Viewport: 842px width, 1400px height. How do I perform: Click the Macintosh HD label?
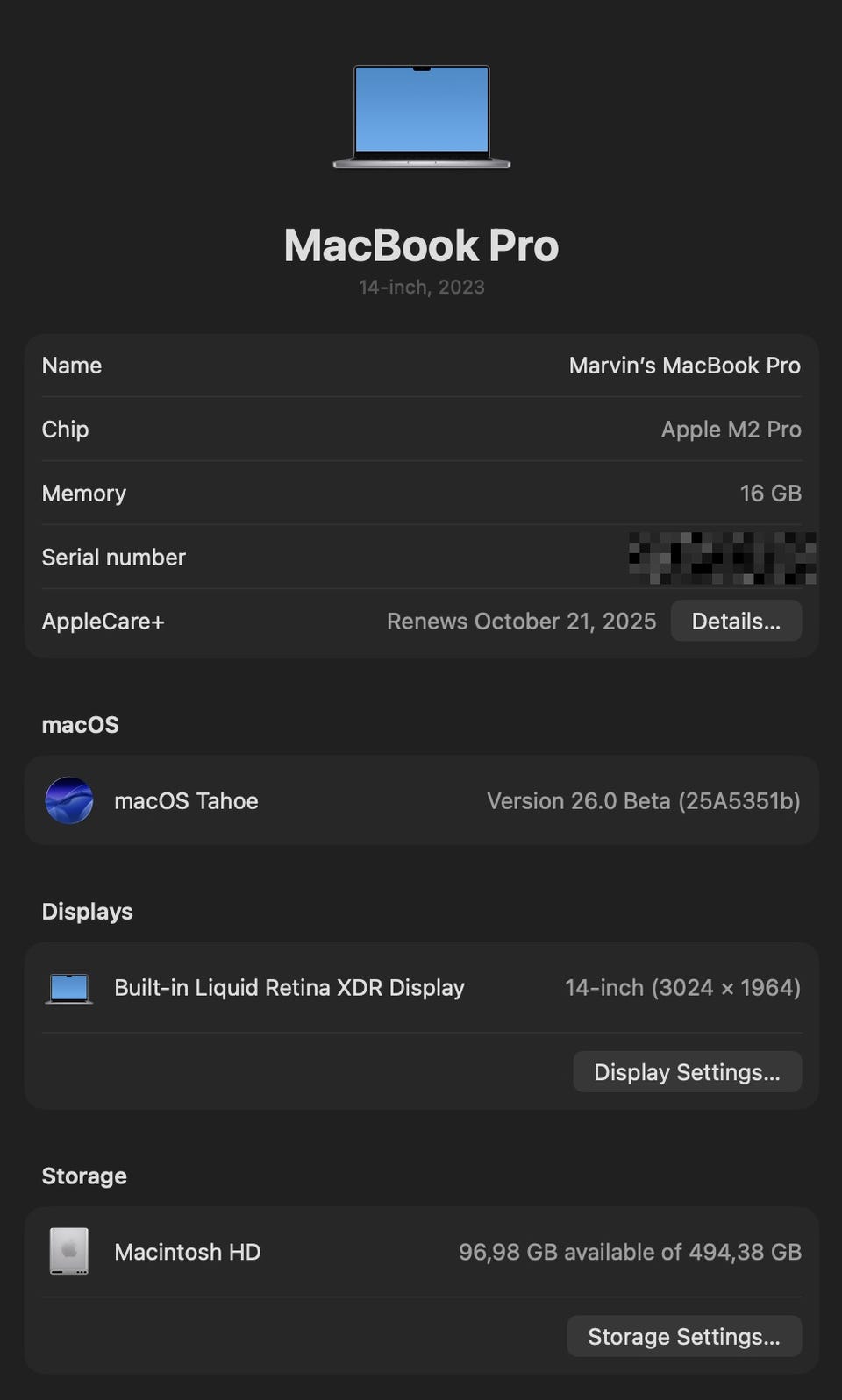tap(187, 1252)
